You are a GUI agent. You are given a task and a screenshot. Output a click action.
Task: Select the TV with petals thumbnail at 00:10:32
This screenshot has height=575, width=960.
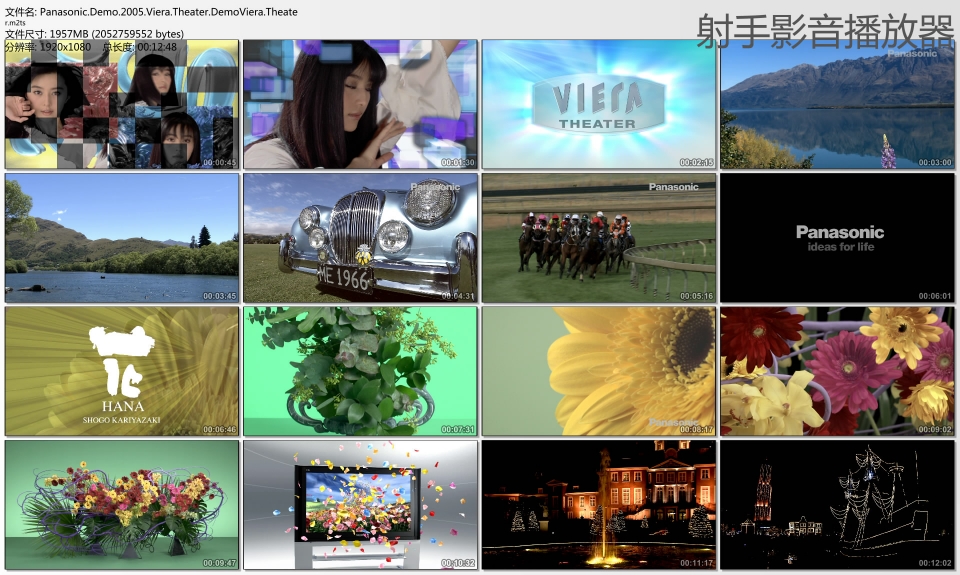tap(361, 505)
